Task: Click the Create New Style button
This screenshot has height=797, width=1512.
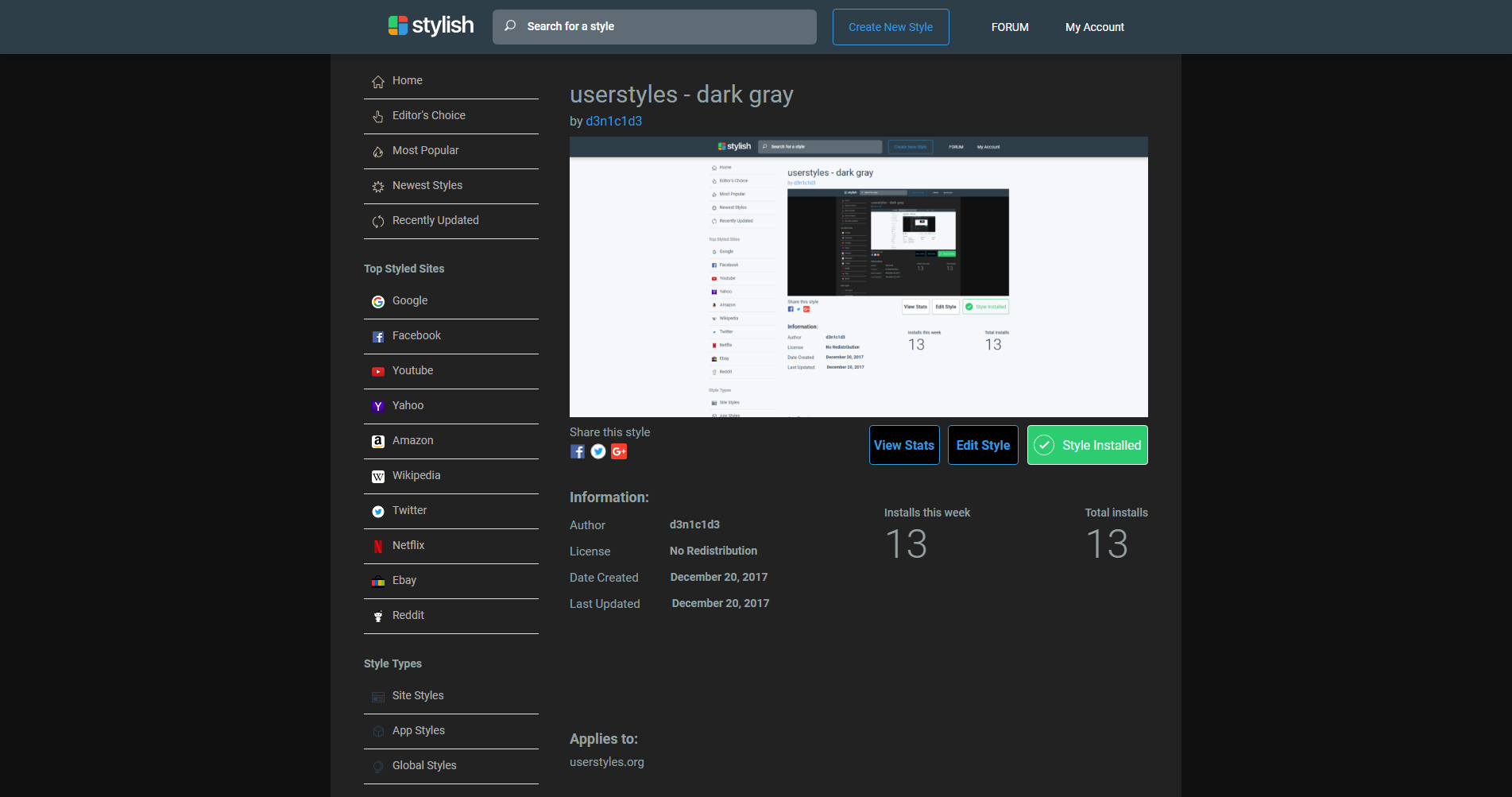Action: point(891,27)
